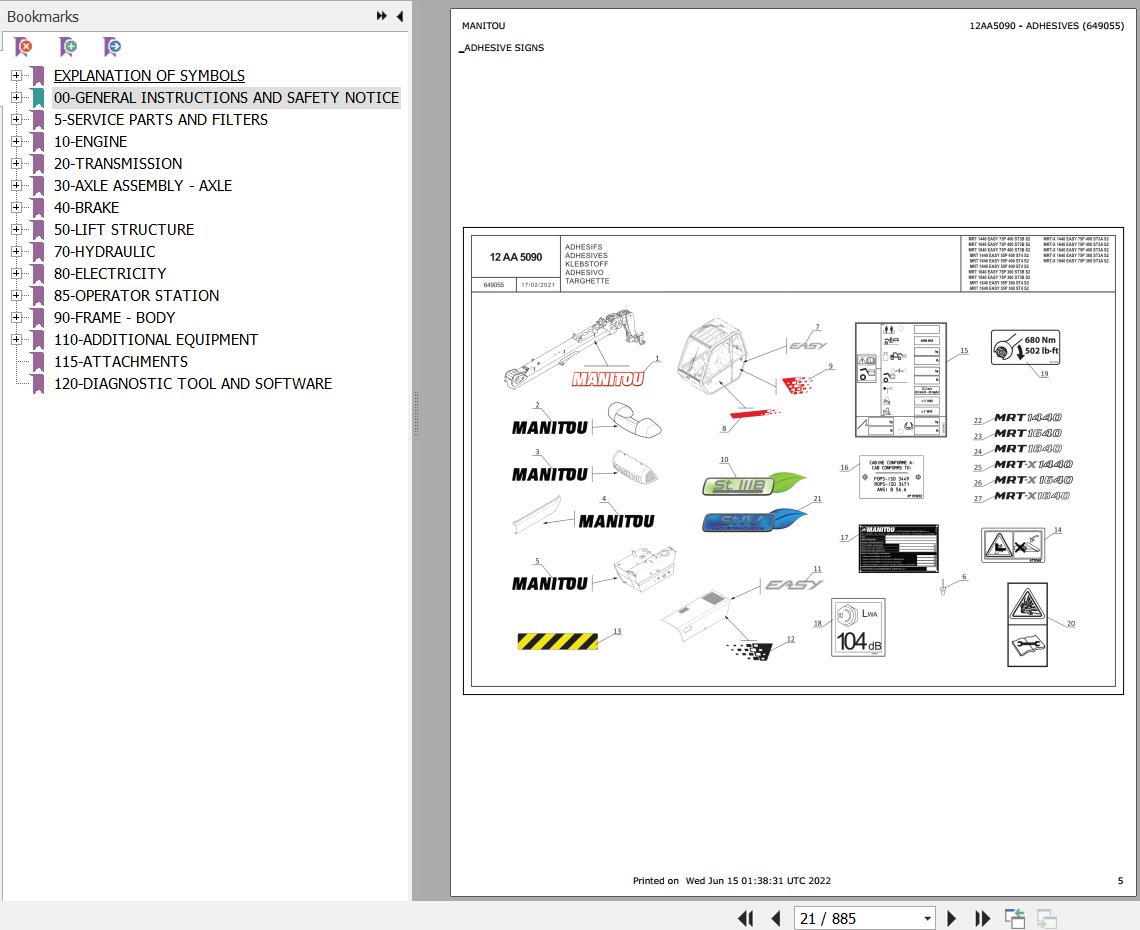Toggle the highlighted 00-GENERAL INSTRUCTIONS bookmark ribbon
The width and height of the screenshot is (1140, 930).
[x=38, y=97]
